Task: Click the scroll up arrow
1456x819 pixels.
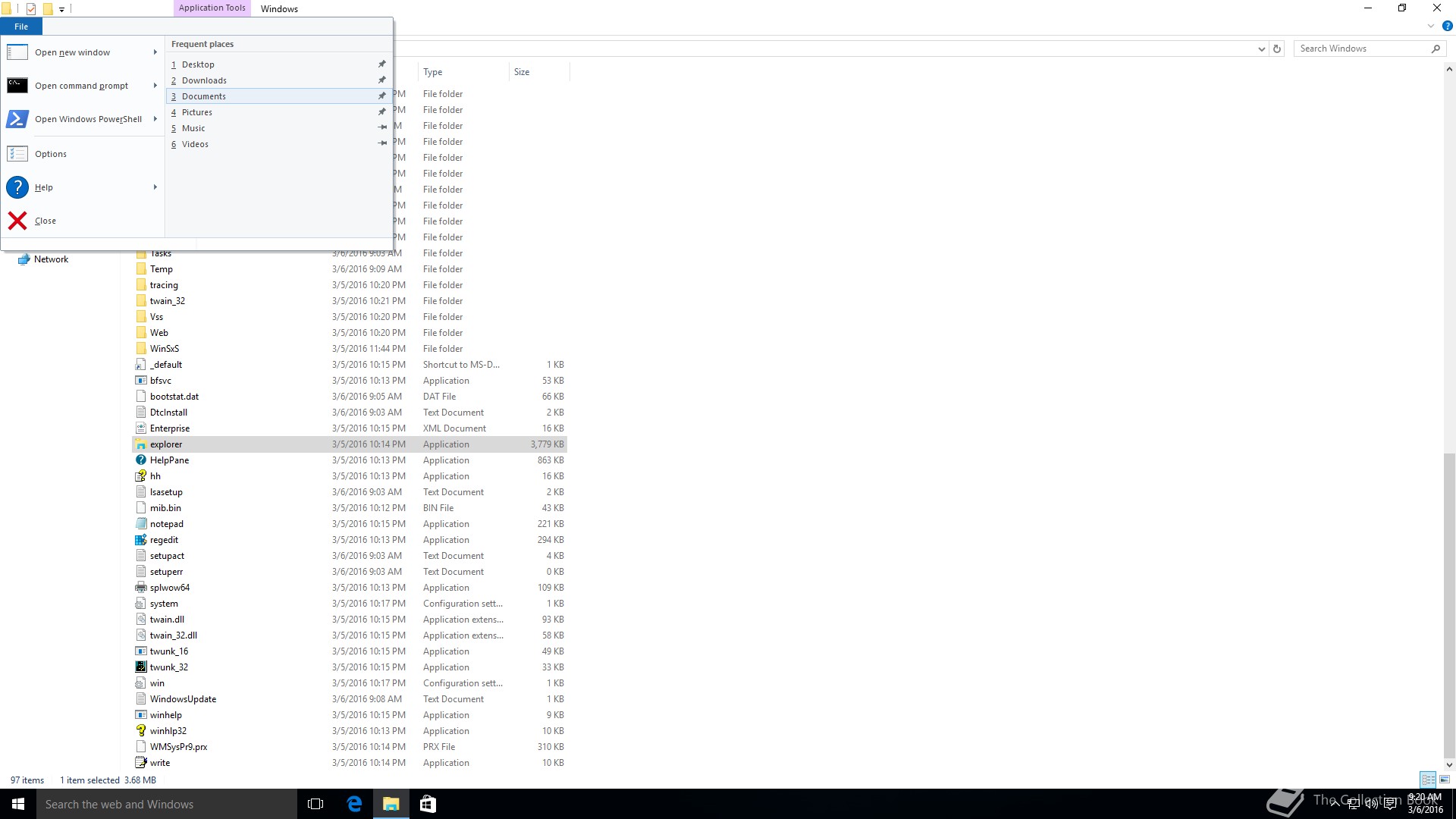Action: click(1449, 69)
